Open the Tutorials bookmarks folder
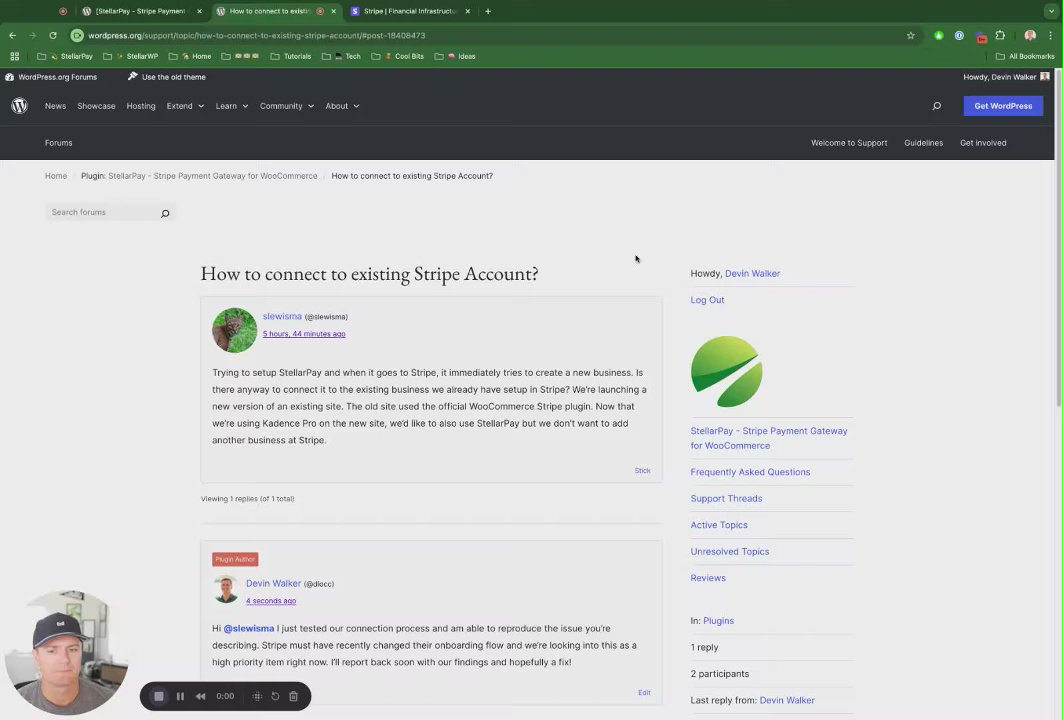The height and width of the screenshot is (720, 1063). coord(291,56)
